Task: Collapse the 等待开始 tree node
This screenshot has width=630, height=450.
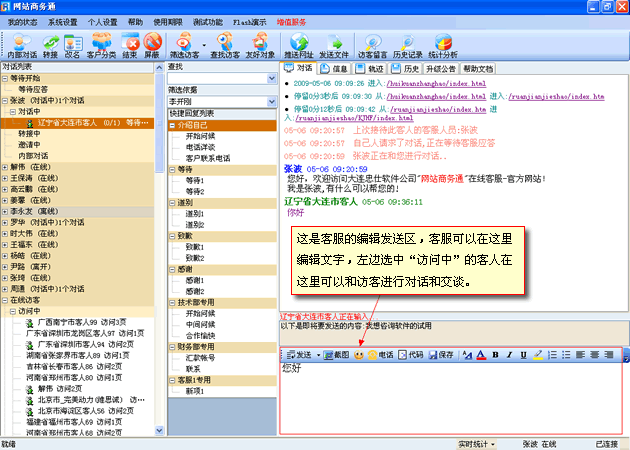Action: click(x=5, y=77)
